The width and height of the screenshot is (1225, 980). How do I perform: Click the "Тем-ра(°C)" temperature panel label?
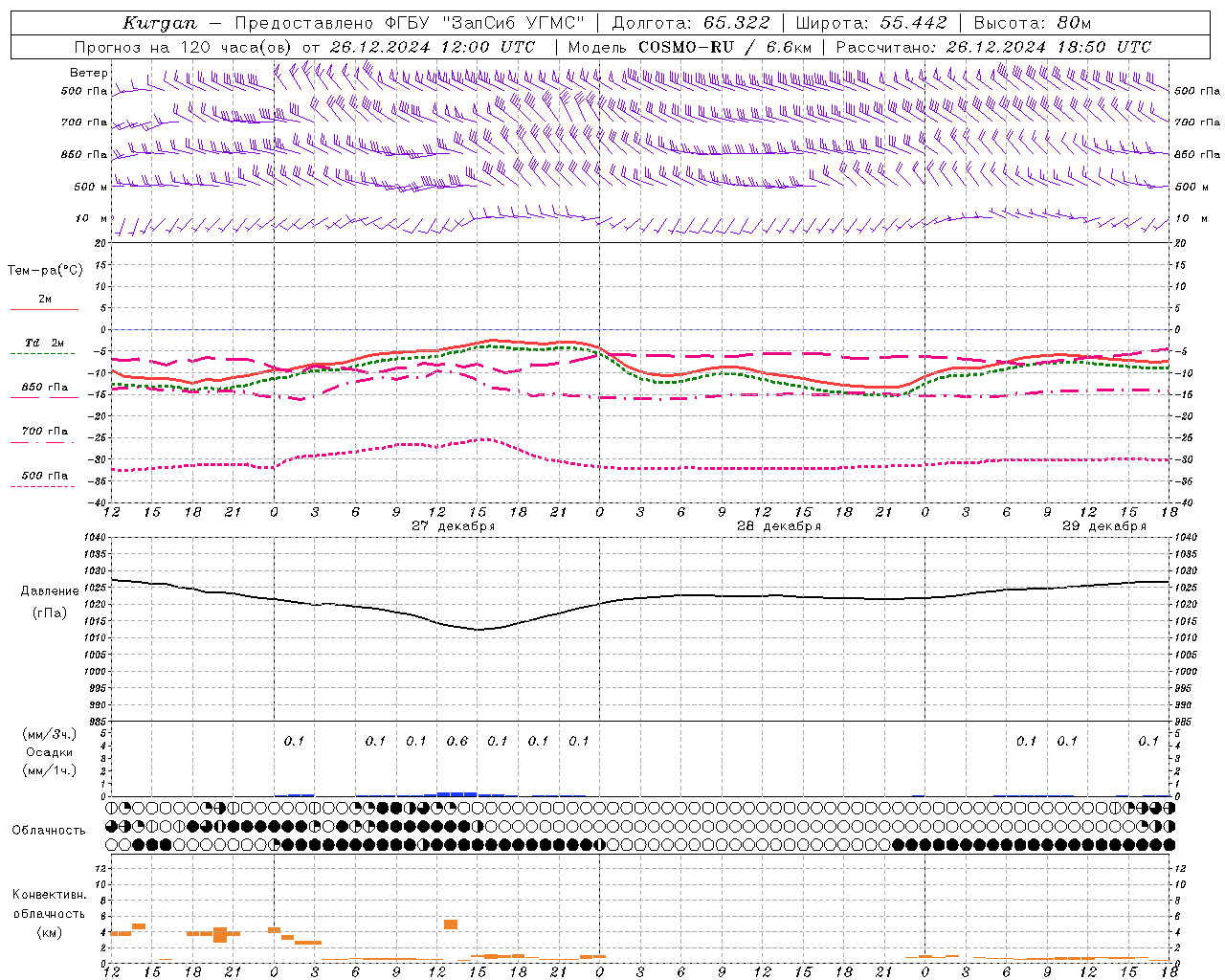coord(45,271)
